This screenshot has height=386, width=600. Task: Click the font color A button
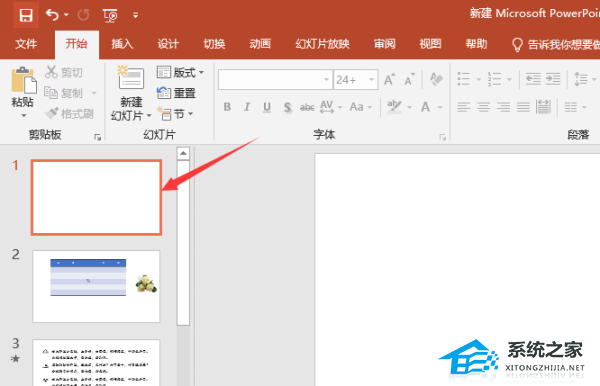tap(426, 107)
